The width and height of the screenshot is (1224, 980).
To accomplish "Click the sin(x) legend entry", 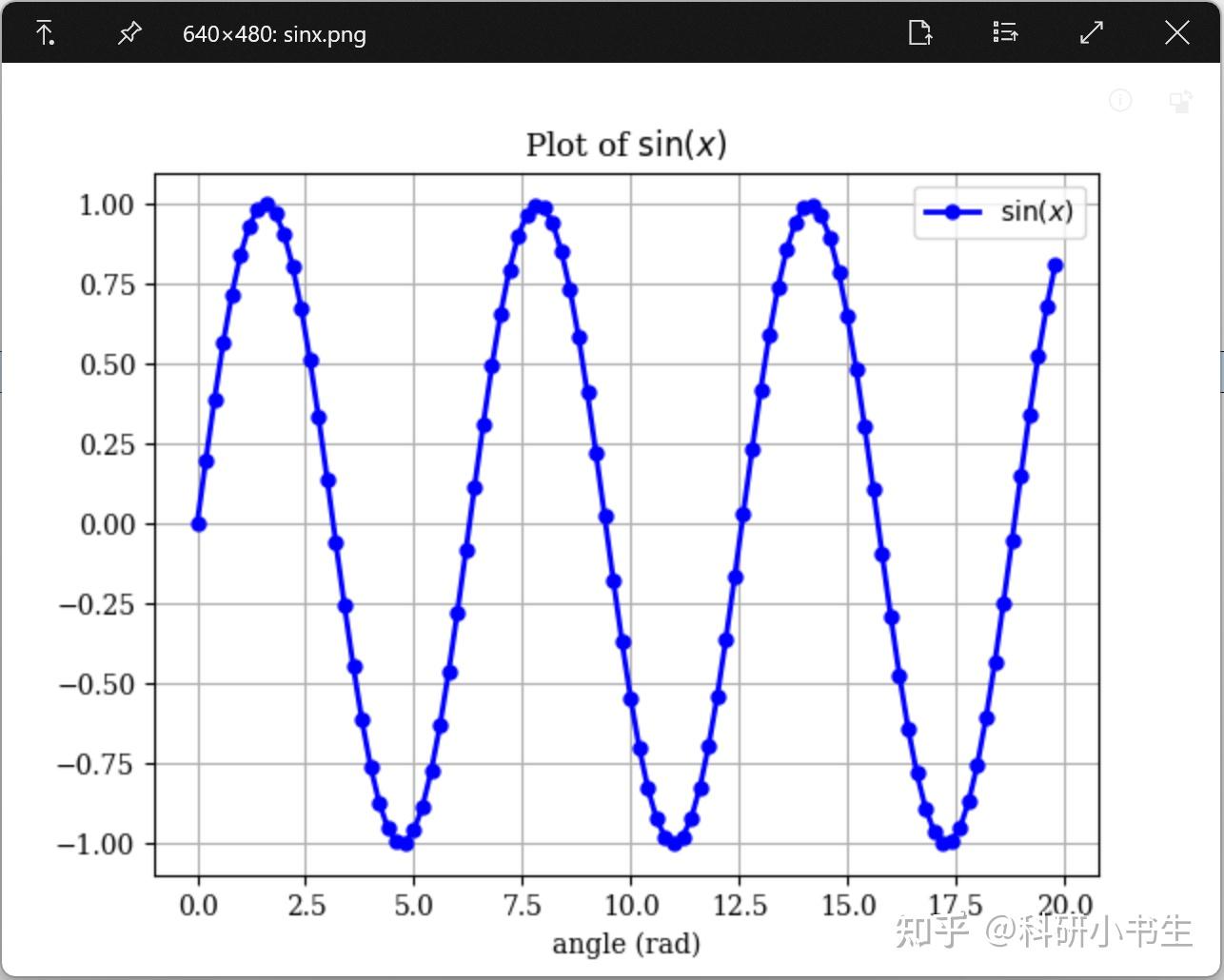I will pos(1036,211).
